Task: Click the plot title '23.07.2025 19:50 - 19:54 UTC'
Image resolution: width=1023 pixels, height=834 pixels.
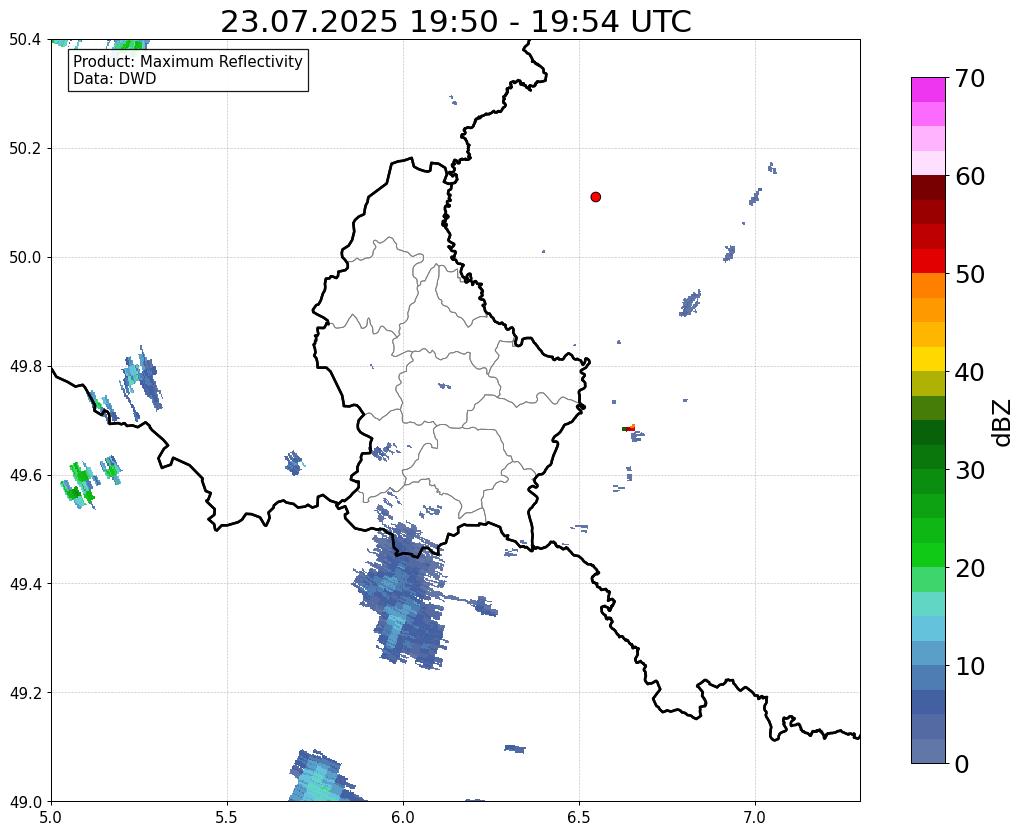Action: (455, 21)
